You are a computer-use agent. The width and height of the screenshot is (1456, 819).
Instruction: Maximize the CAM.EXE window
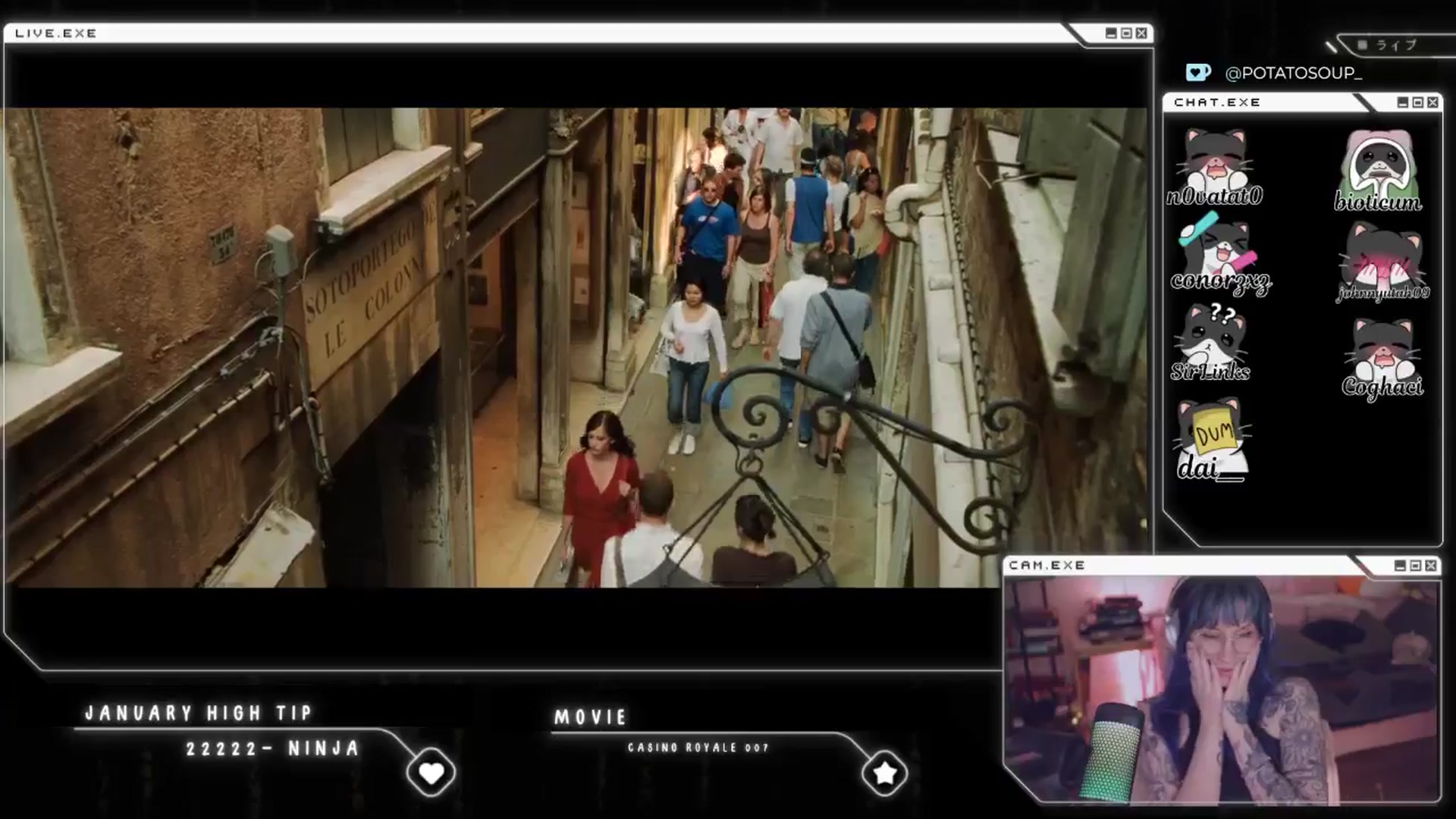tap(1415, 566)
